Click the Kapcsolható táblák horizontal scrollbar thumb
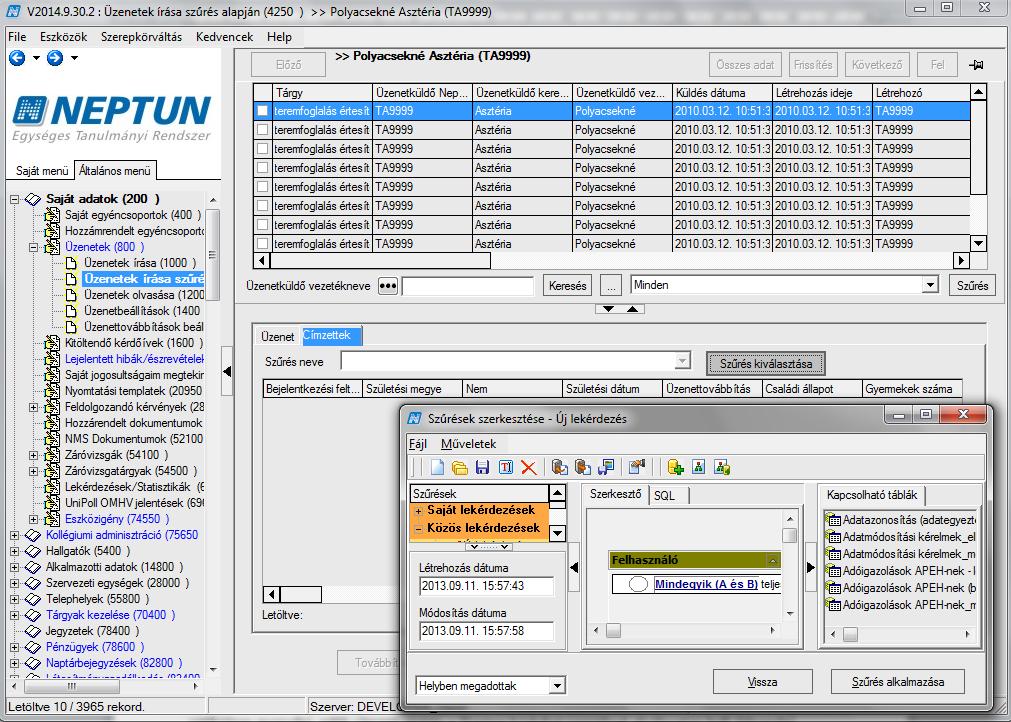Screen dimensions: 1011x722 click(x=850, y=634)
